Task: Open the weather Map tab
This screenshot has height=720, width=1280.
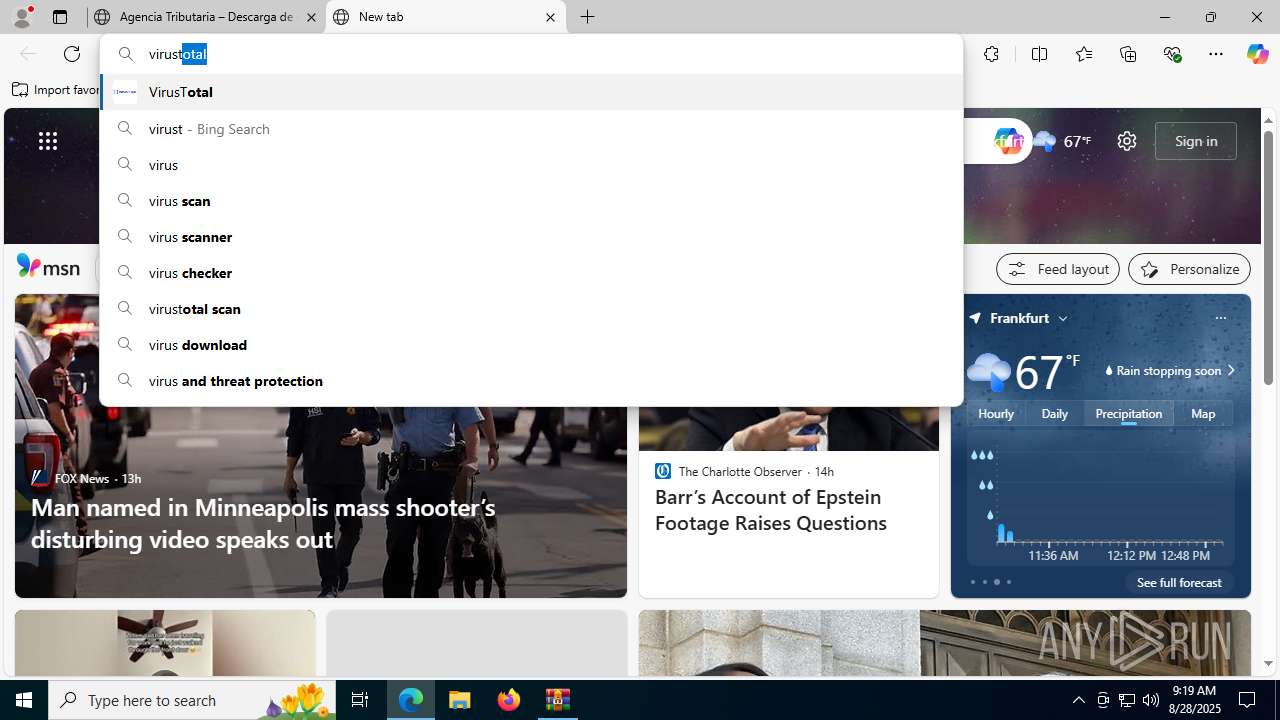Action: pyautogui.click(x=1203, y=414)
